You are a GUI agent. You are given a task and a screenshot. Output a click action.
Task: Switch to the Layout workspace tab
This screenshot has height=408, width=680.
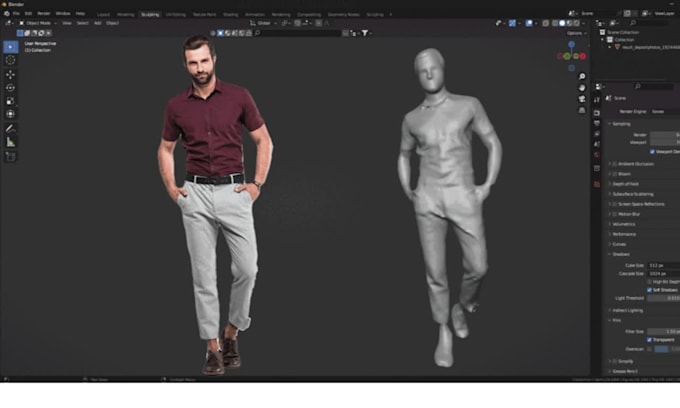point(103,15)
